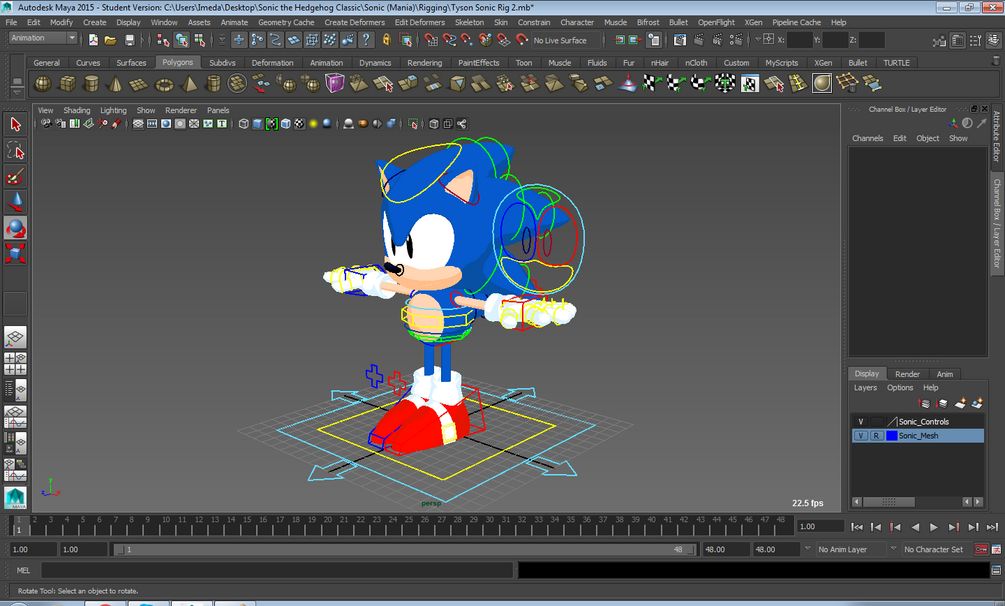The width and height of the screenshot is (1005, 606).
Task: Open Channels menu in Channel Box
Action: pos(867,139)
